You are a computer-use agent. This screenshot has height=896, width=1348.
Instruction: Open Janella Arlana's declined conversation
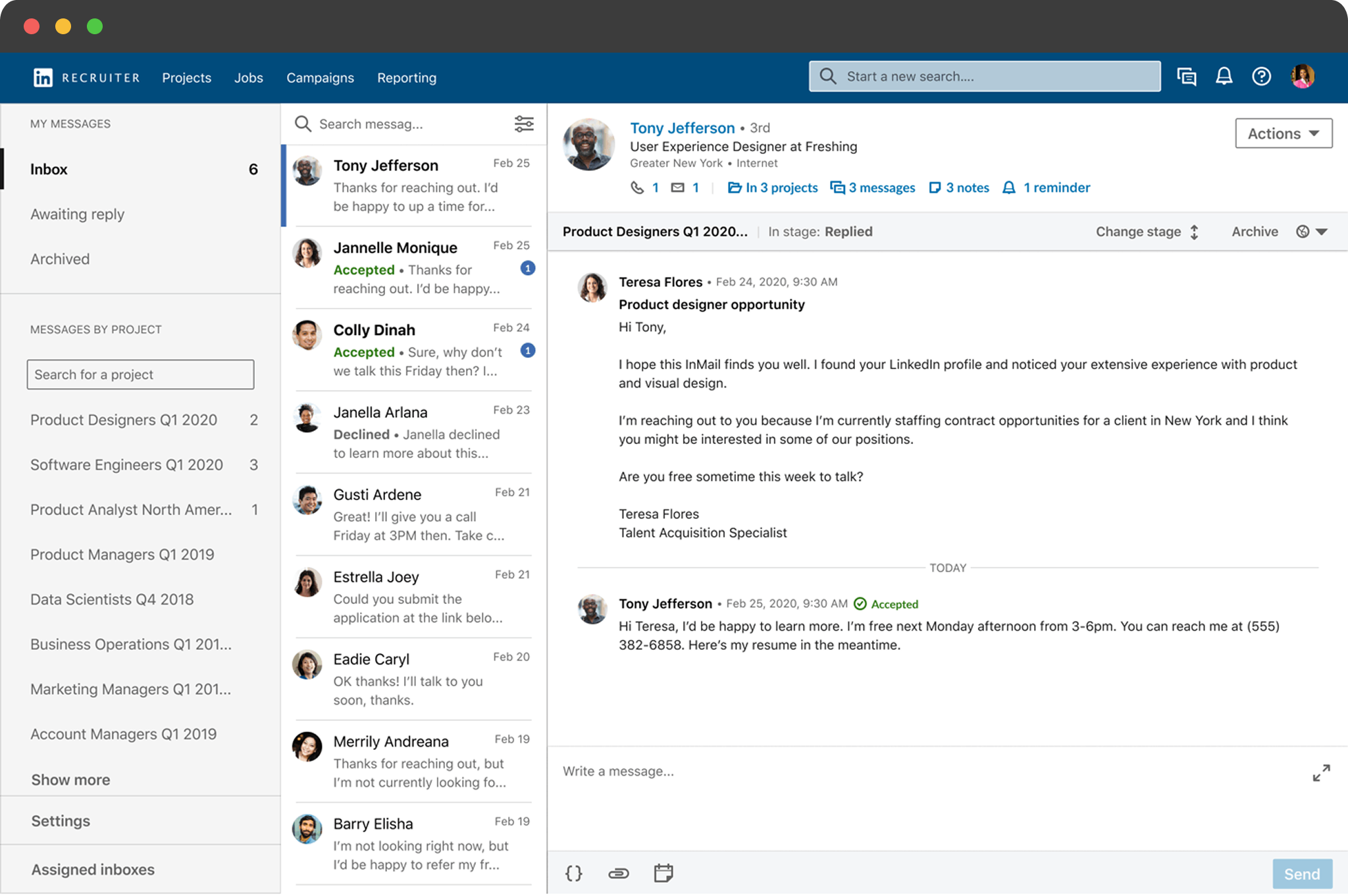tap(414, 432)
